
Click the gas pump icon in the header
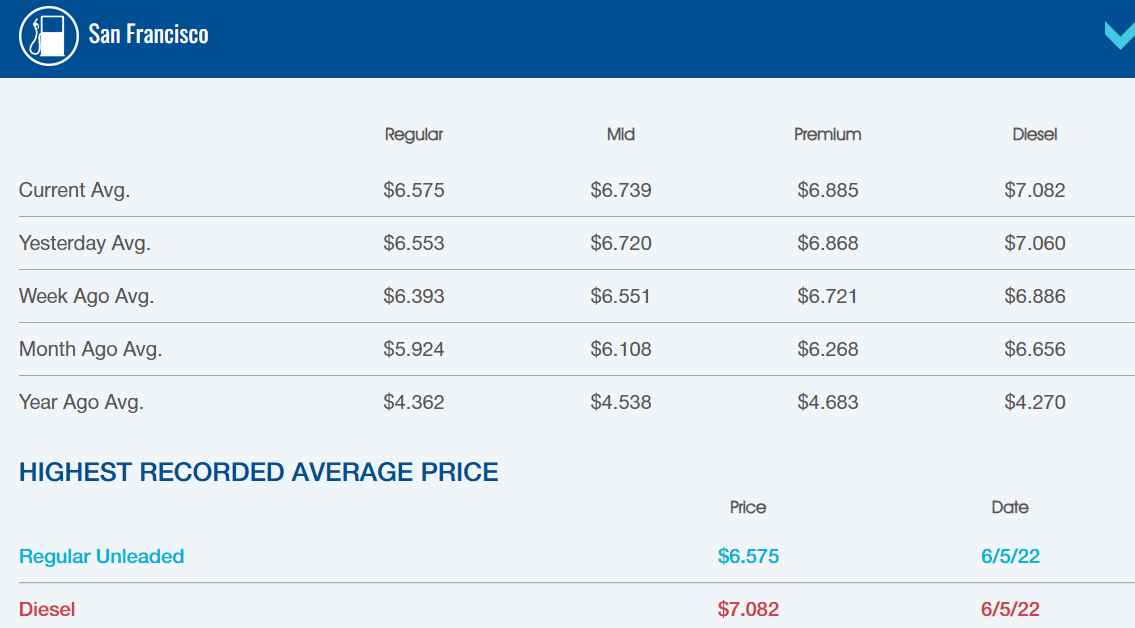[48, 33]
